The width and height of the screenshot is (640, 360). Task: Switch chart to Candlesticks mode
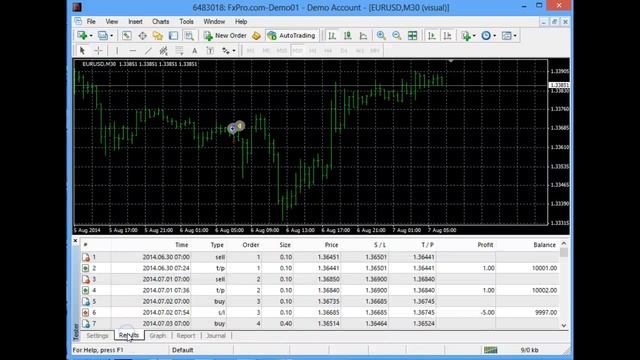click(347, 36)
